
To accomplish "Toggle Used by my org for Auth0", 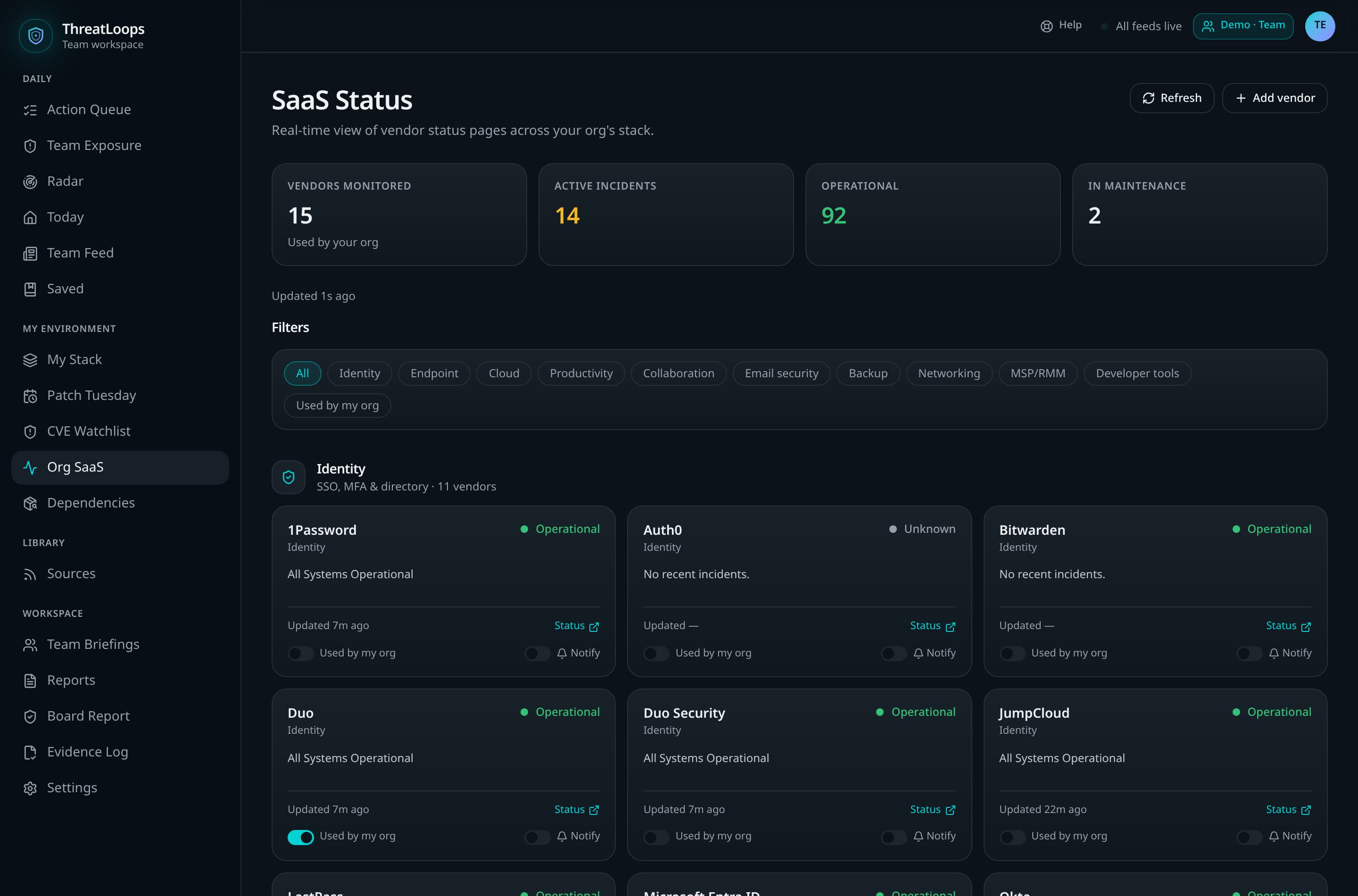I will pyautogui.click(x=656, y=654).
